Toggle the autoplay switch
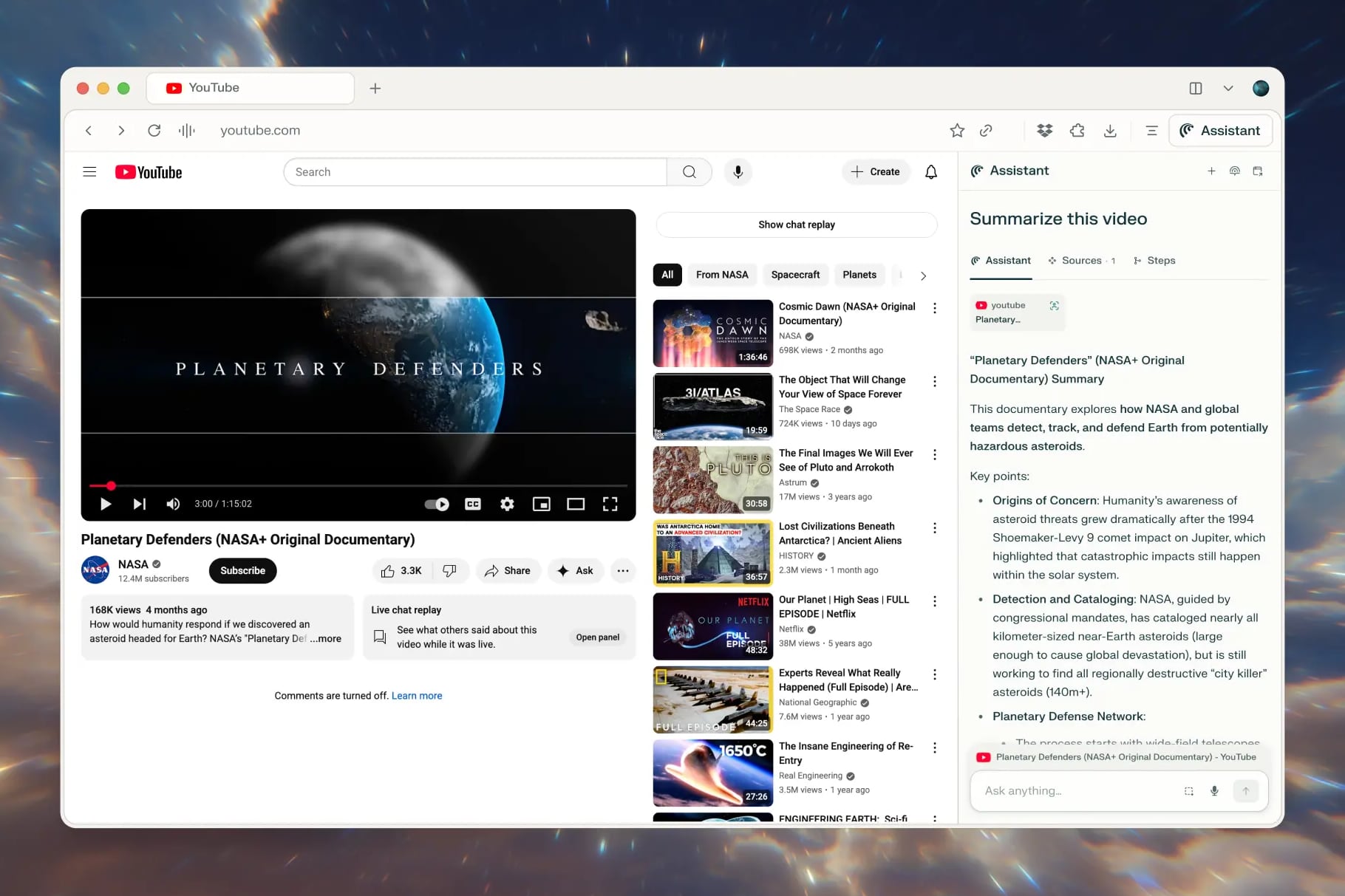Viewport: 1345px width, 896px height. pyautogui.click(x=437, y=504)
